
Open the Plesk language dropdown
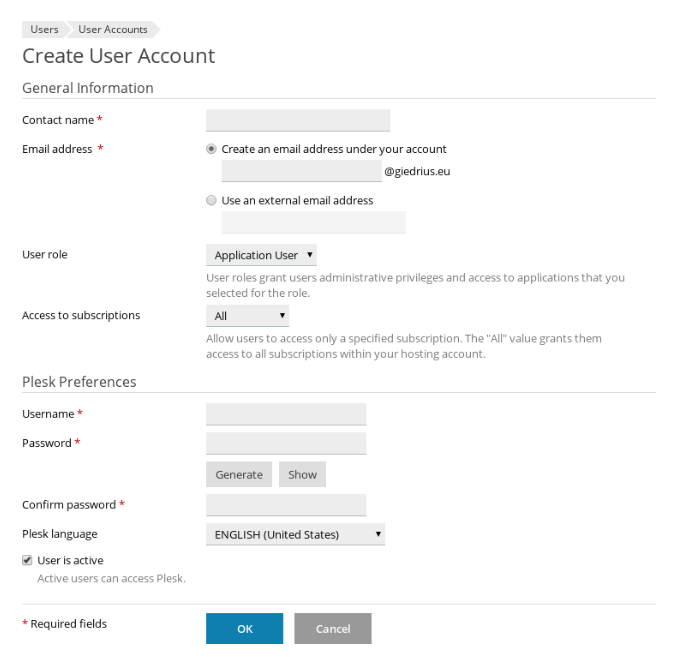[x=295, y=534]
